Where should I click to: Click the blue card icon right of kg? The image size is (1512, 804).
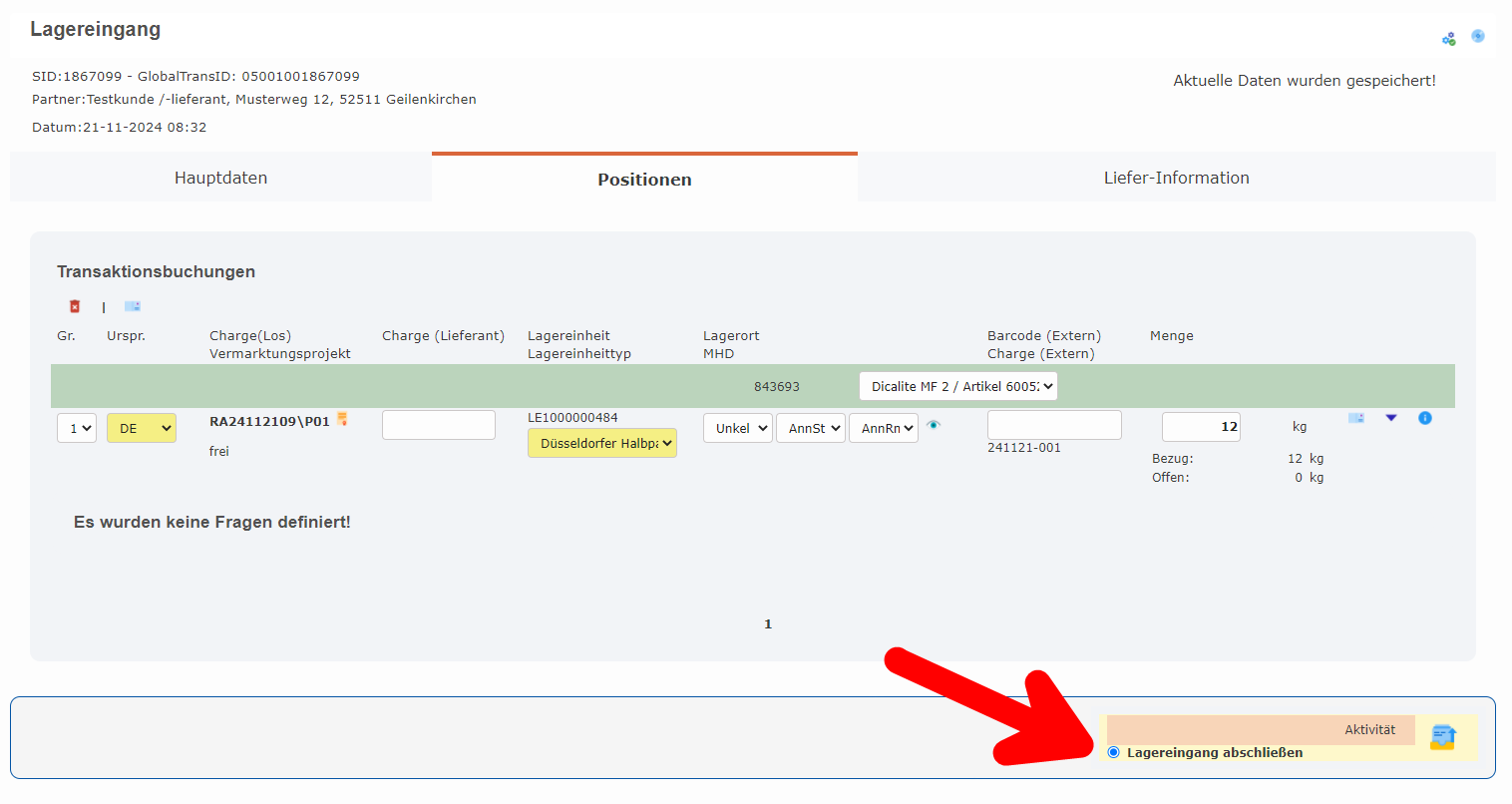point(1356,418)
